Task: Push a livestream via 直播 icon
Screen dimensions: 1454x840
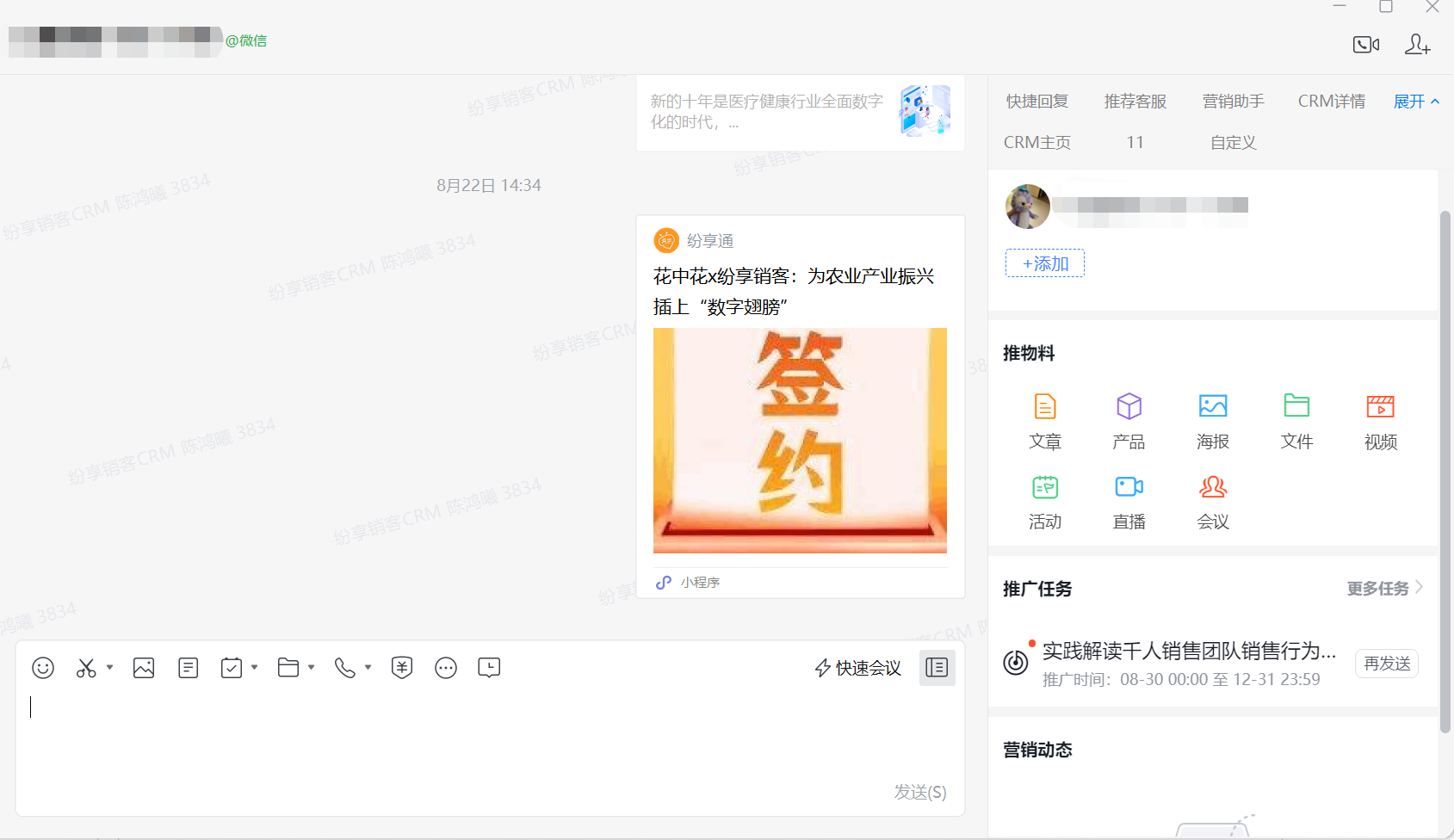Action: point(1129,503)
